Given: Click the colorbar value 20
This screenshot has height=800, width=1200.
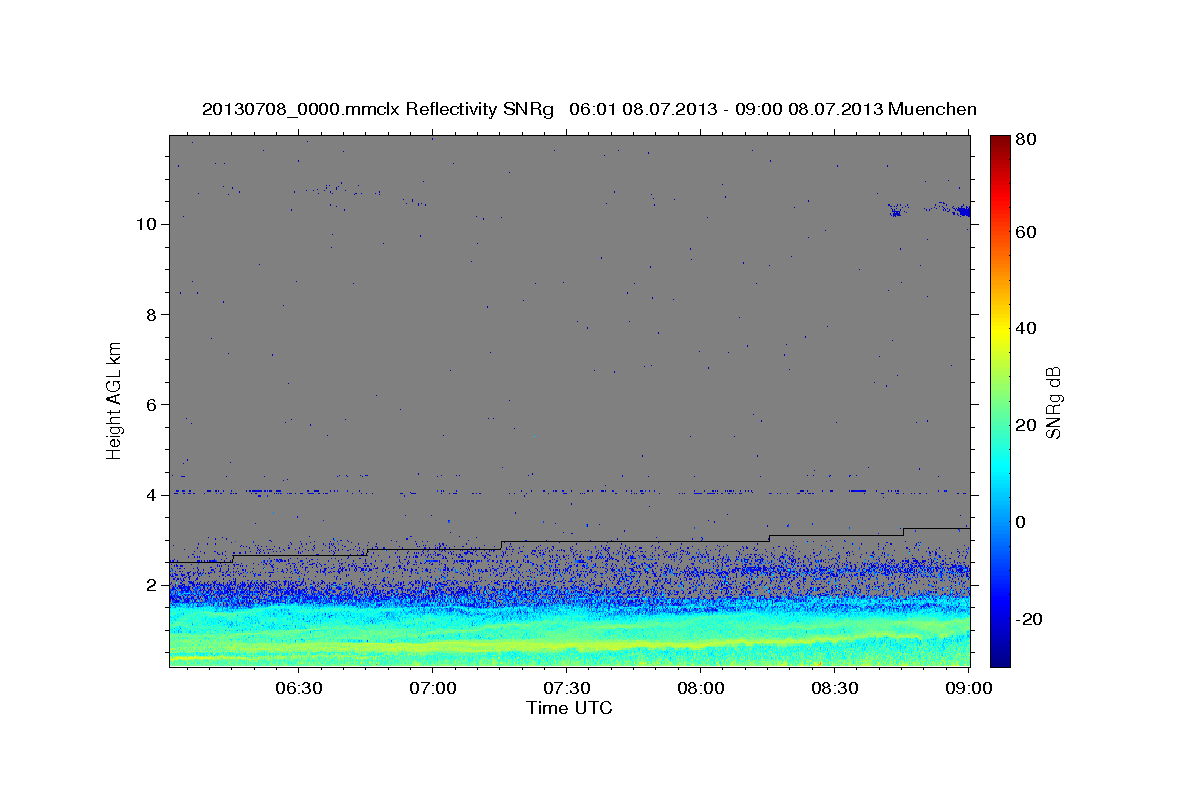Looking at the screenshot, I should 1026,425.
